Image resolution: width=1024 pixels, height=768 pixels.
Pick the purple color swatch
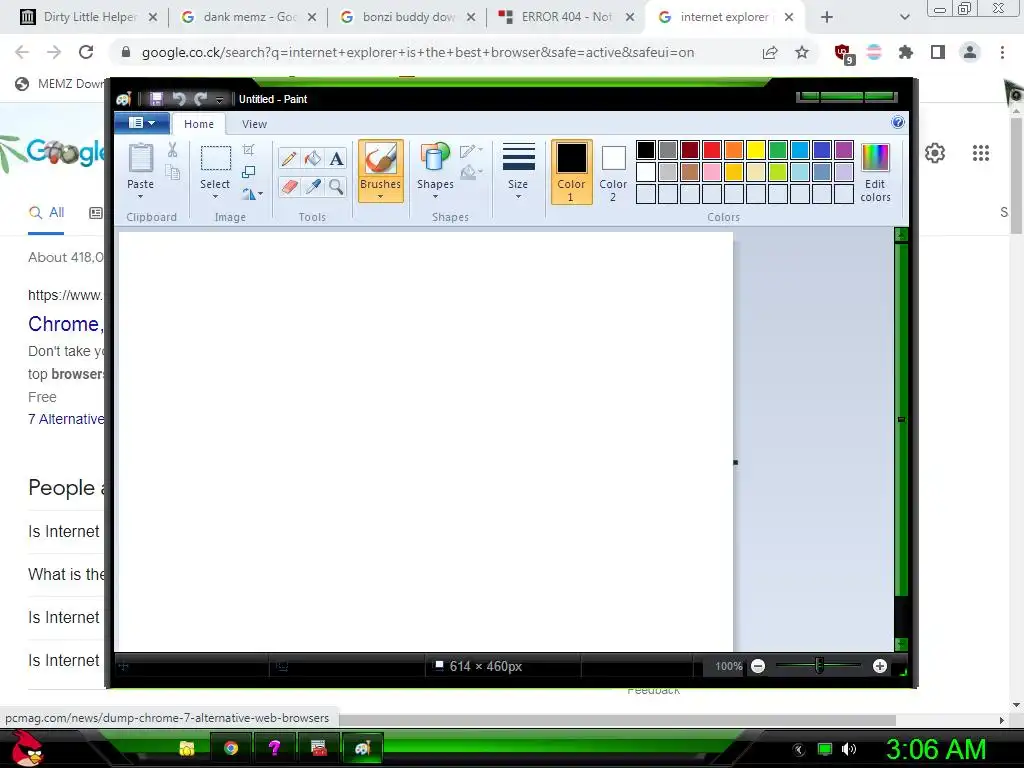pos(844,150)
